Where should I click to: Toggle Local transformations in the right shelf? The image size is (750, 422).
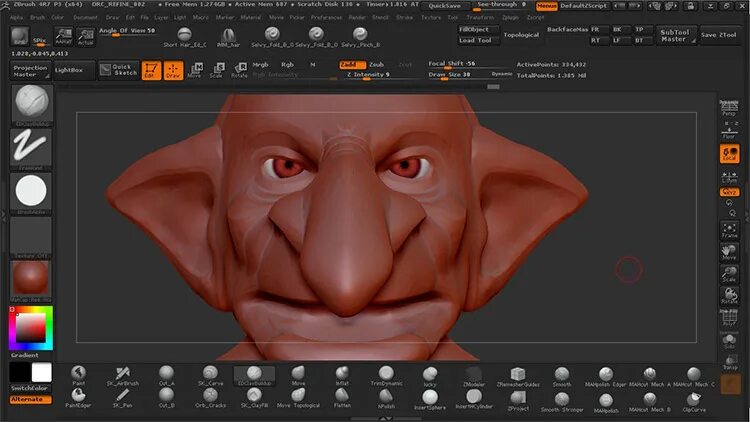tap(729, 154)
